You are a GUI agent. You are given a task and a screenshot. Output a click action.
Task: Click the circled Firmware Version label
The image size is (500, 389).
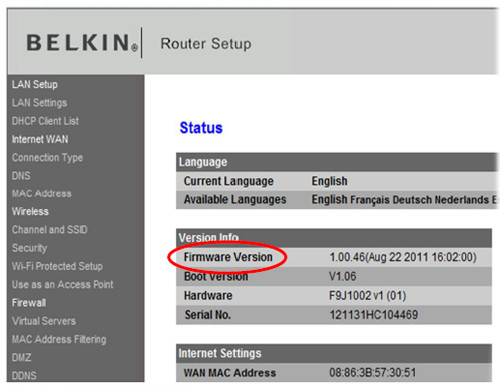(228, 257)
